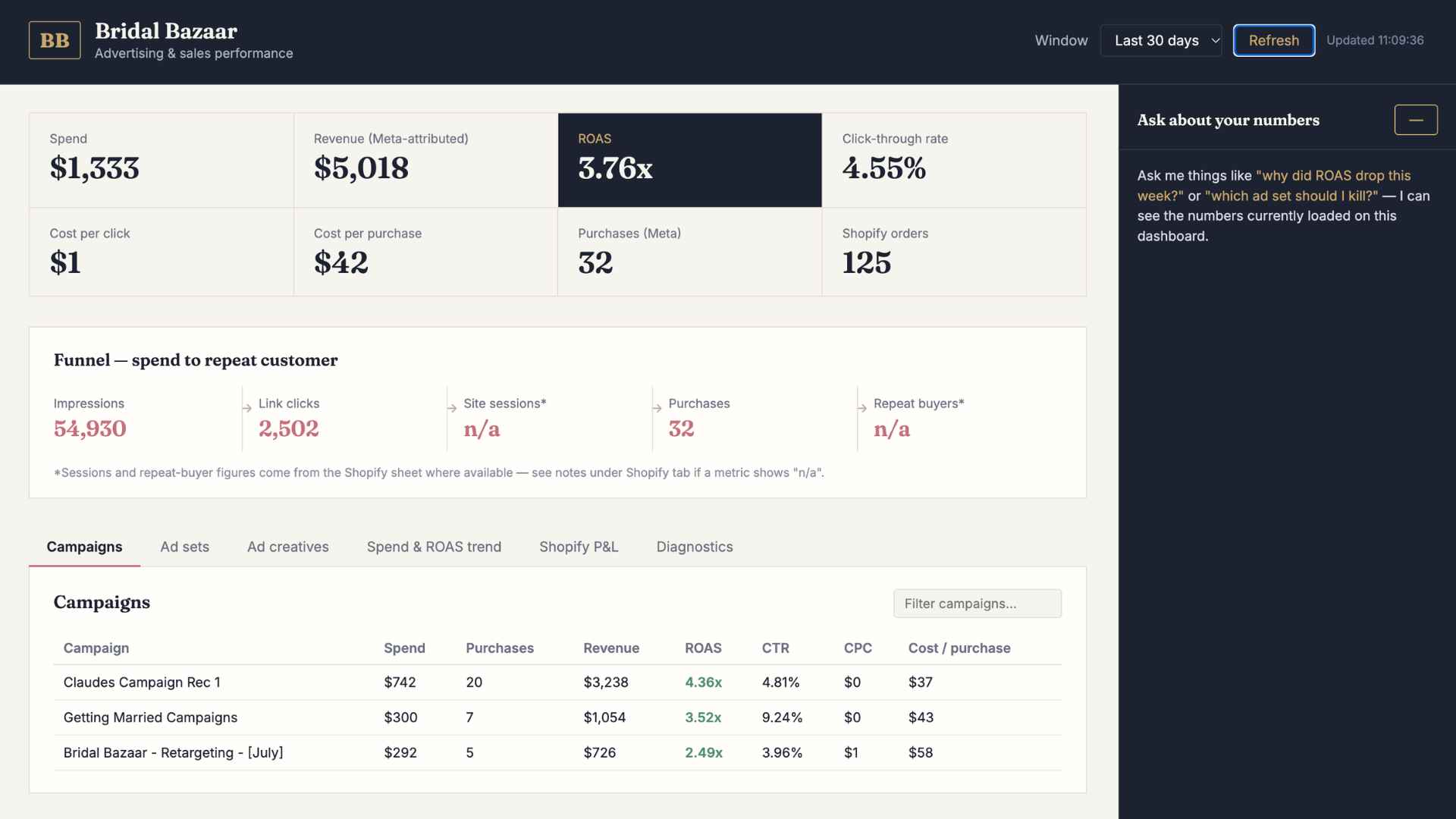Screen dimensions: 1456x819
Task: Click the Shopify orders 125 card
Action: coord(954,252)
